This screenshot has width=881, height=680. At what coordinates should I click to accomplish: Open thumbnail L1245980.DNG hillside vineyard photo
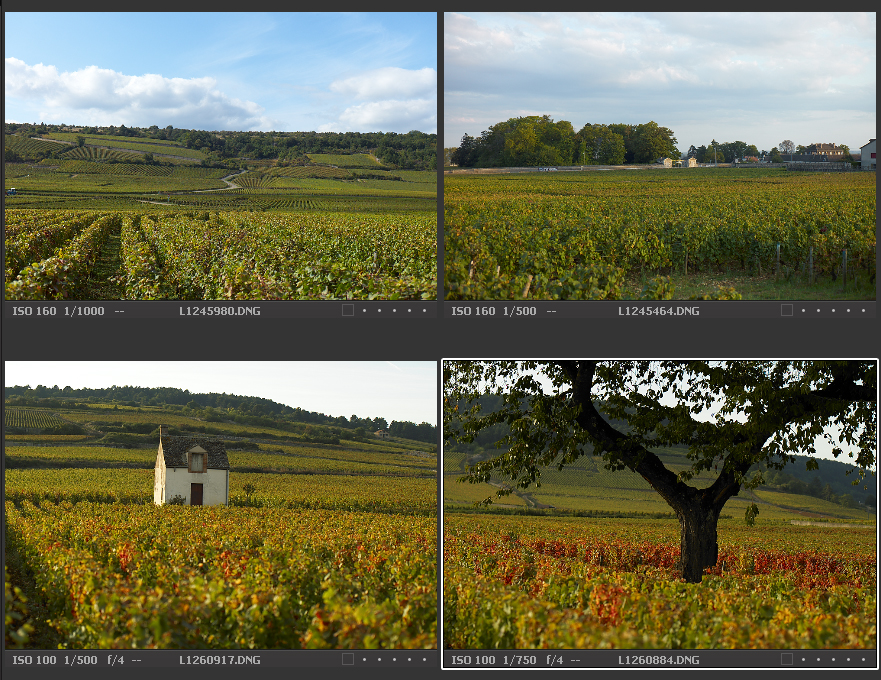tap(221, 156)
